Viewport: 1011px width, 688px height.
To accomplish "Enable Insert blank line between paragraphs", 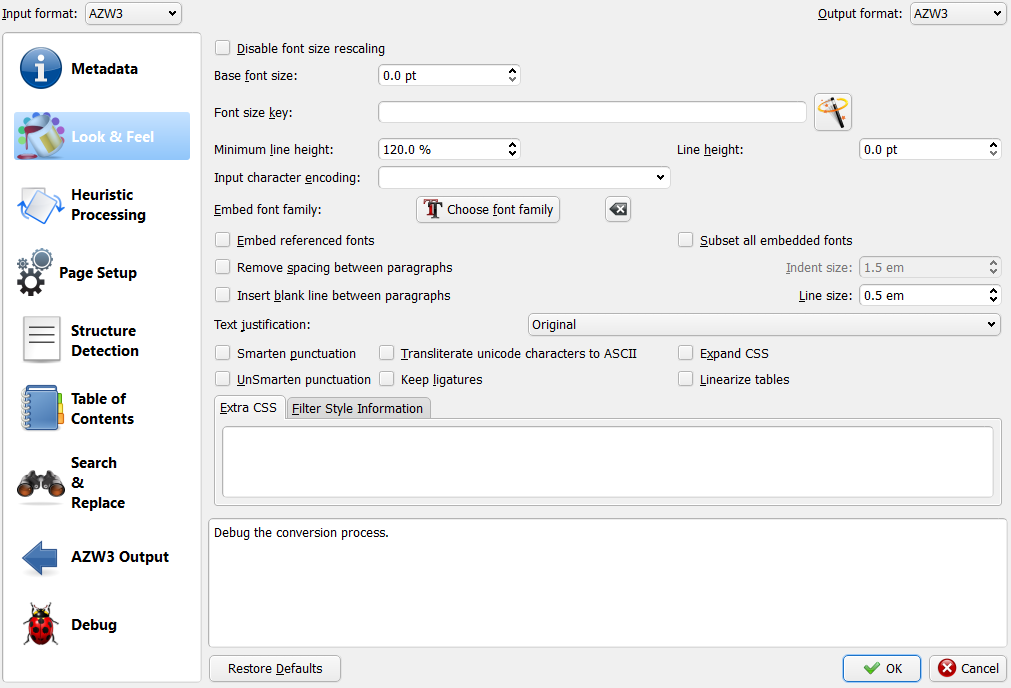I will [x=222, y=295].
